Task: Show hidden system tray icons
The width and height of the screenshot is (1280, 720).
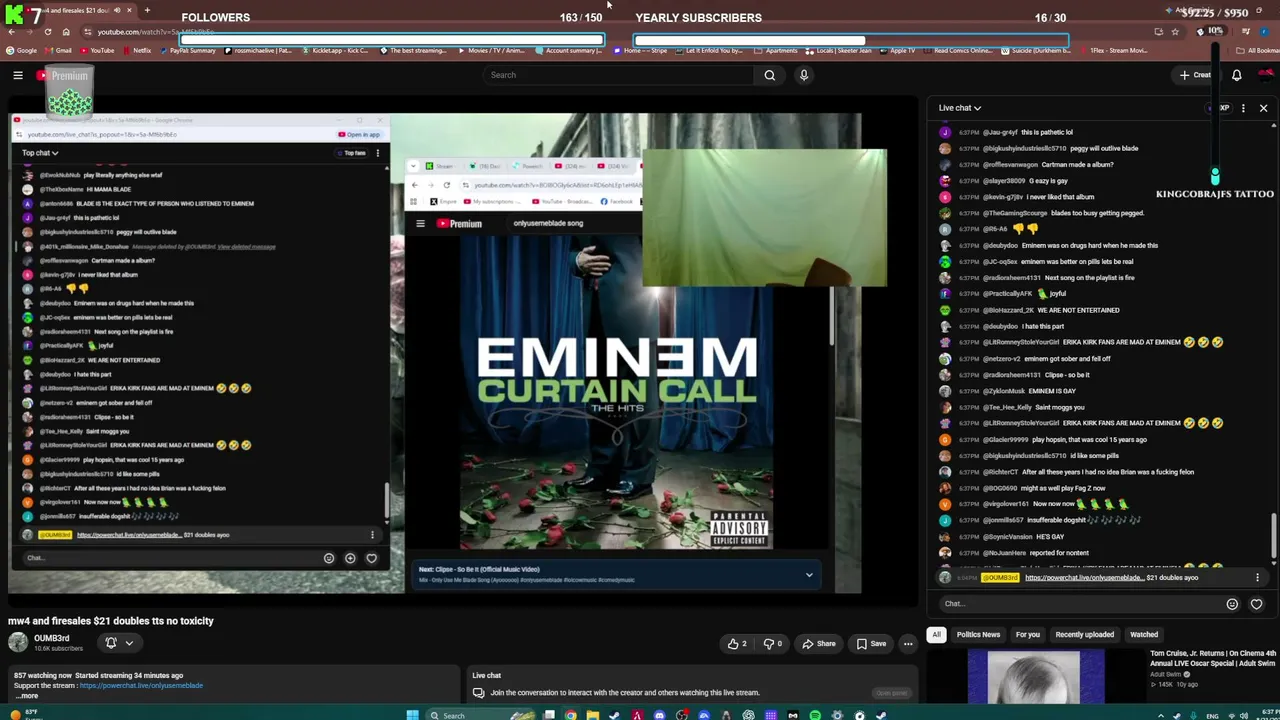Action: [x=1161, y=715]
